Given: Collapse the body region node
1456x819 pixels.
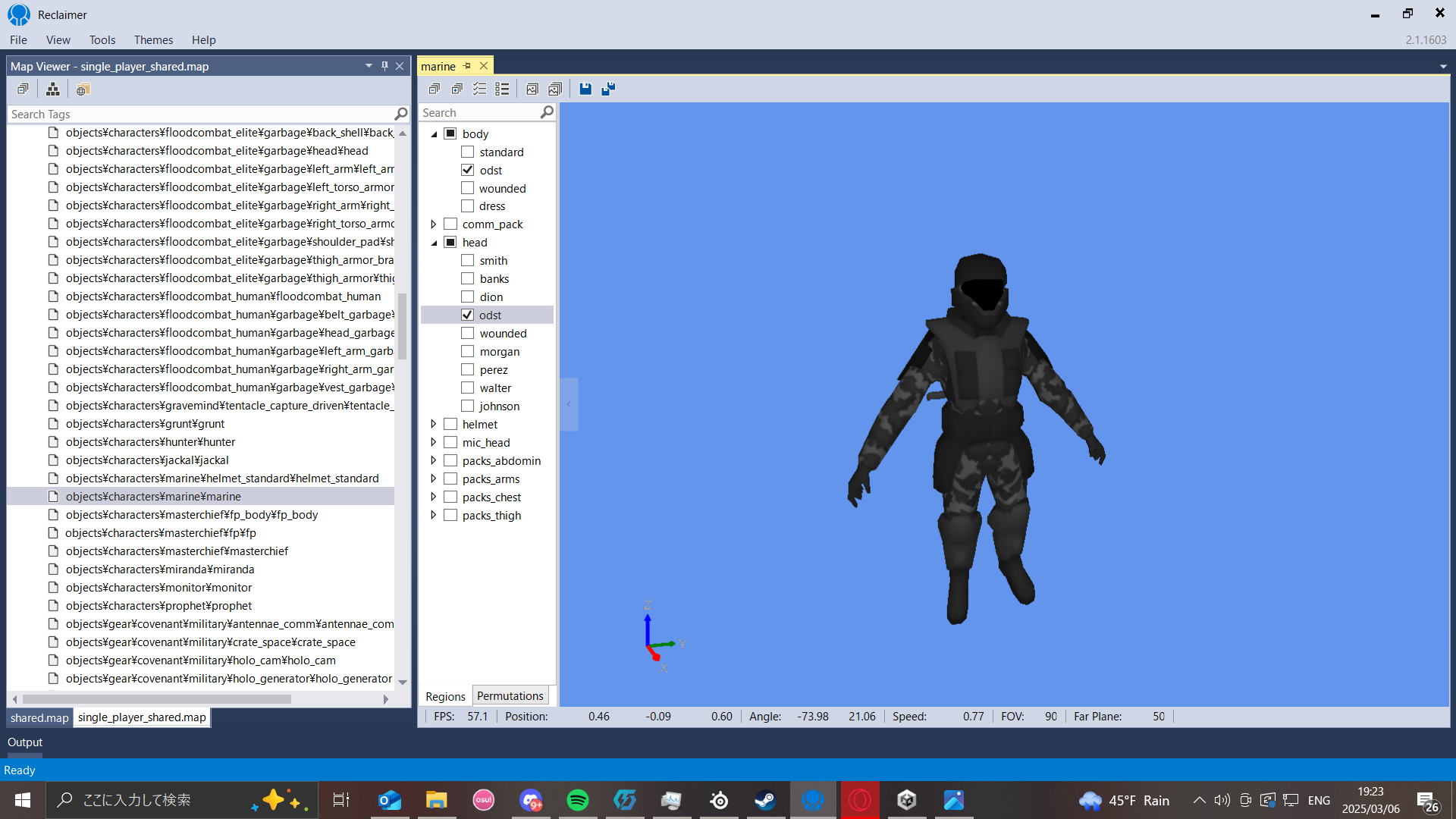Looking at the screenshot, I should 435,134.
